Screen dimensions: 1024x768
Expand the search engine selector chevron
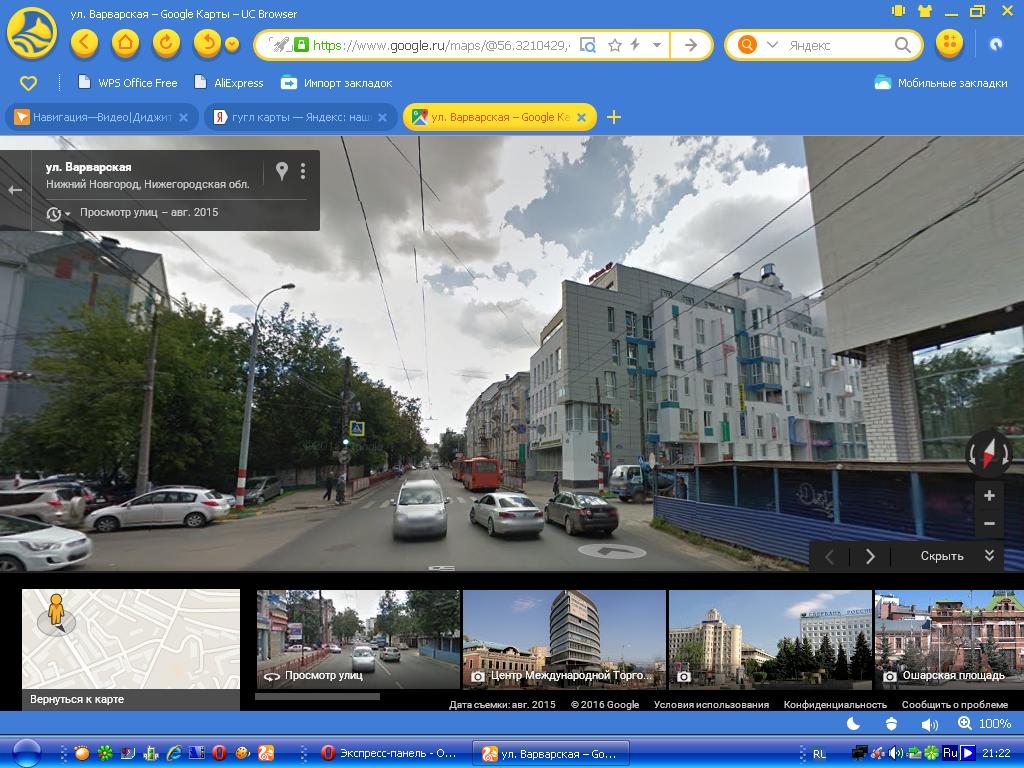click(x=772, y=44)
